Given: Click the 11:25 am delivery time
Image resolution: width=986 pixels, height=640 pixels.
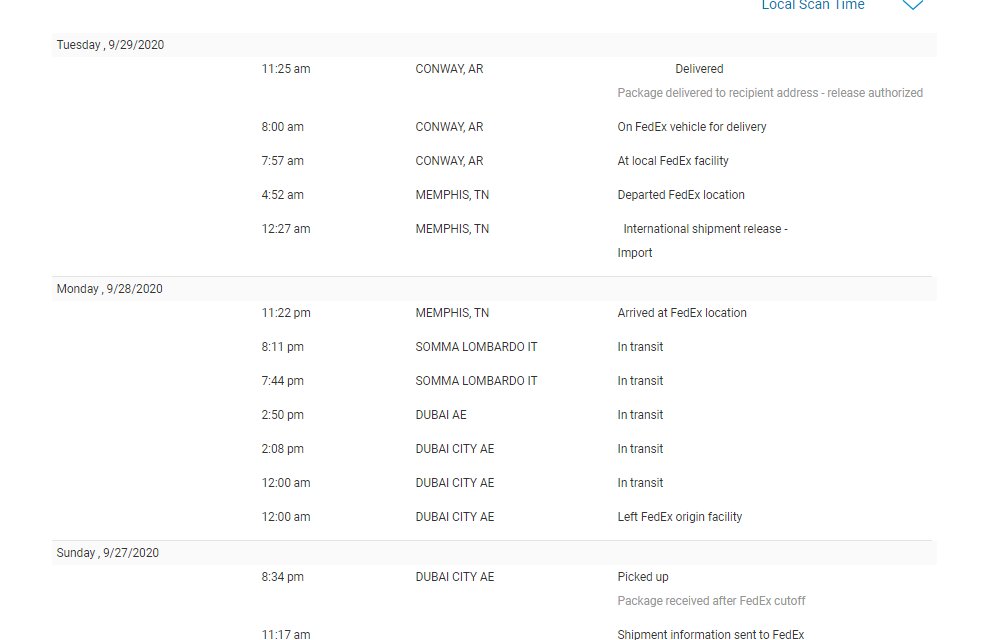Looking at the screenshot, I should point(285,69).
